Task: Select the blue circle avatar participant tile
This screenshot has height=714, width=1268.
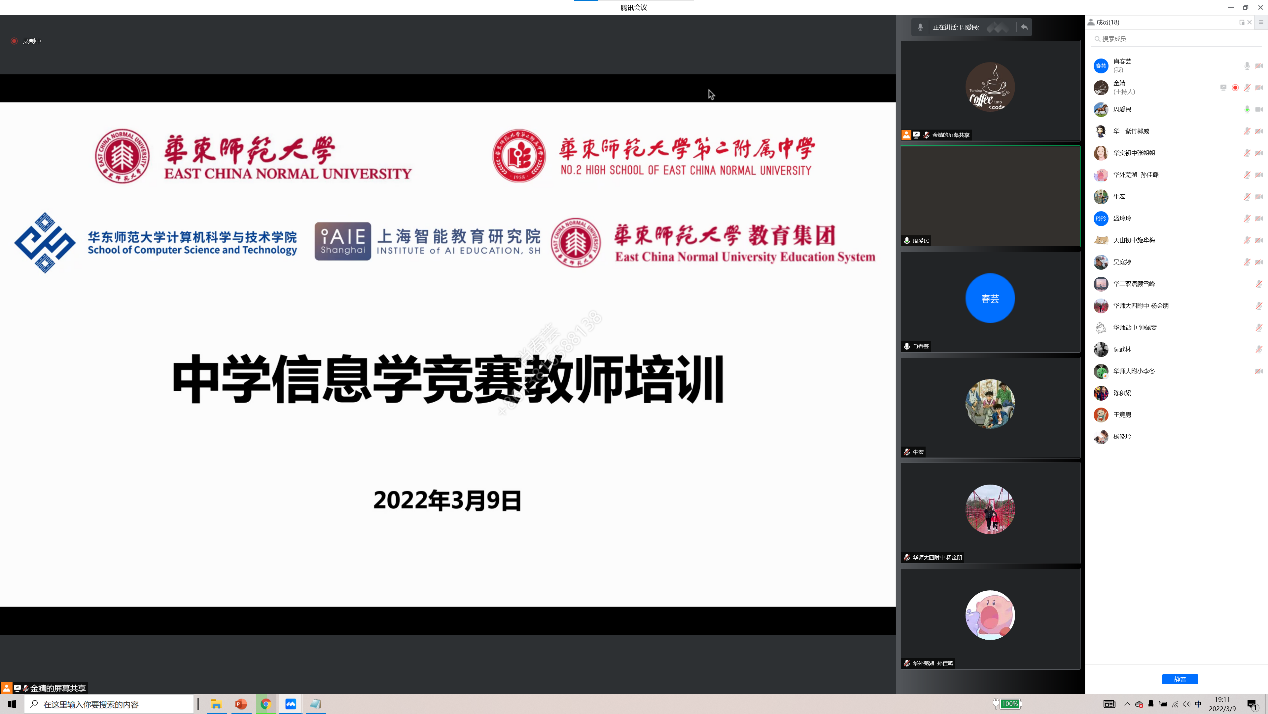Action: [x=990, y=300]
